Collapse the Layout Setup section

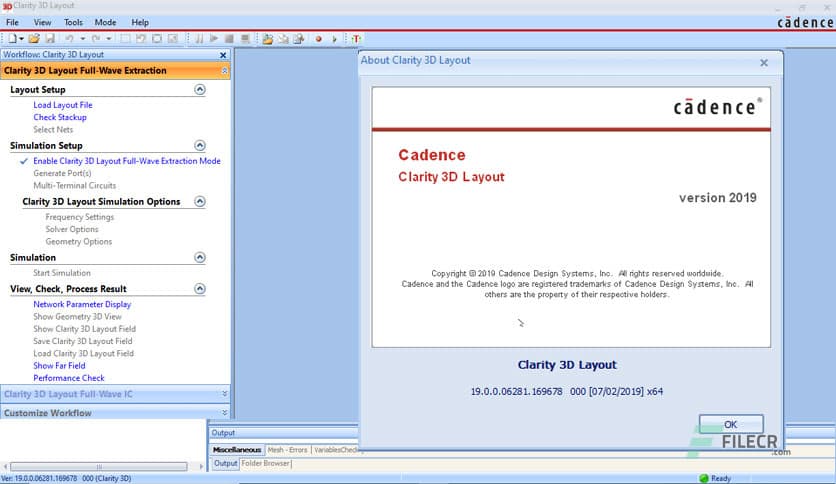(199, 90)
